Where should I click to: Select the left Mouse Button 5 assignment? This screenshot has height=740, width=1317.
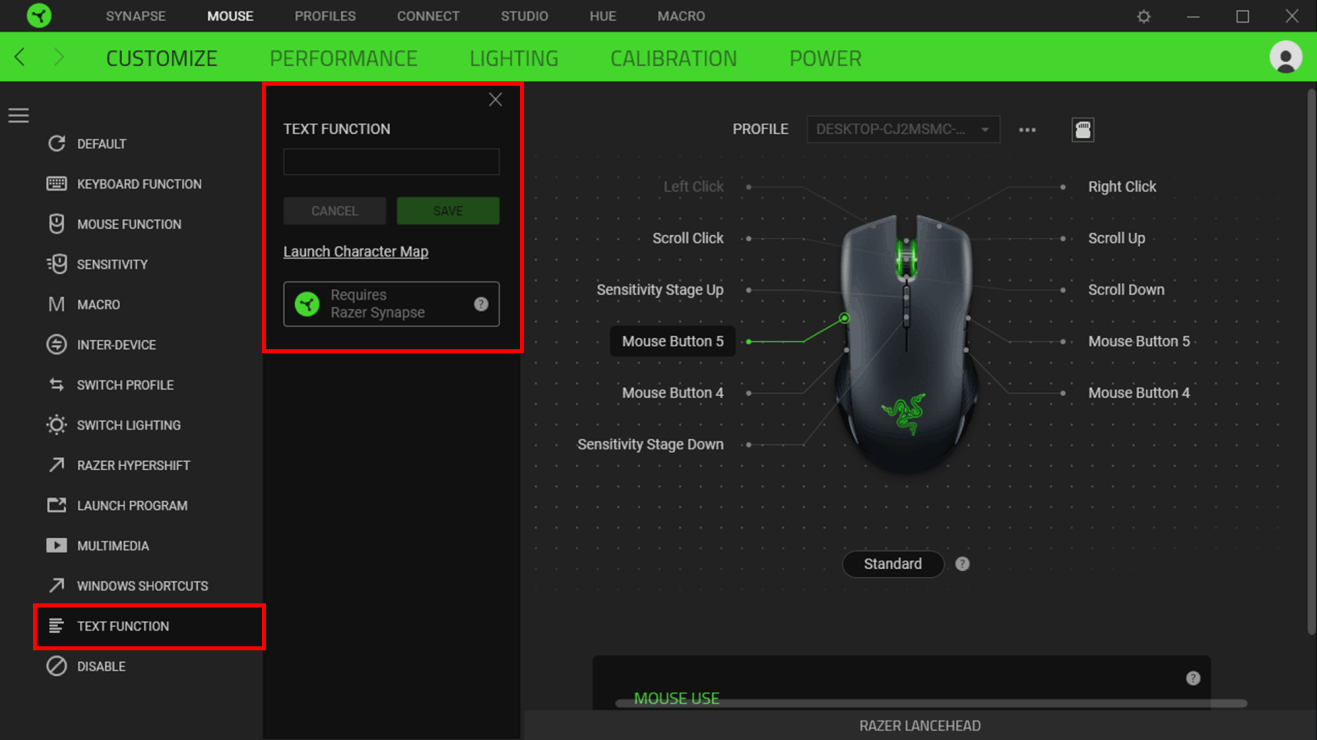672,341
